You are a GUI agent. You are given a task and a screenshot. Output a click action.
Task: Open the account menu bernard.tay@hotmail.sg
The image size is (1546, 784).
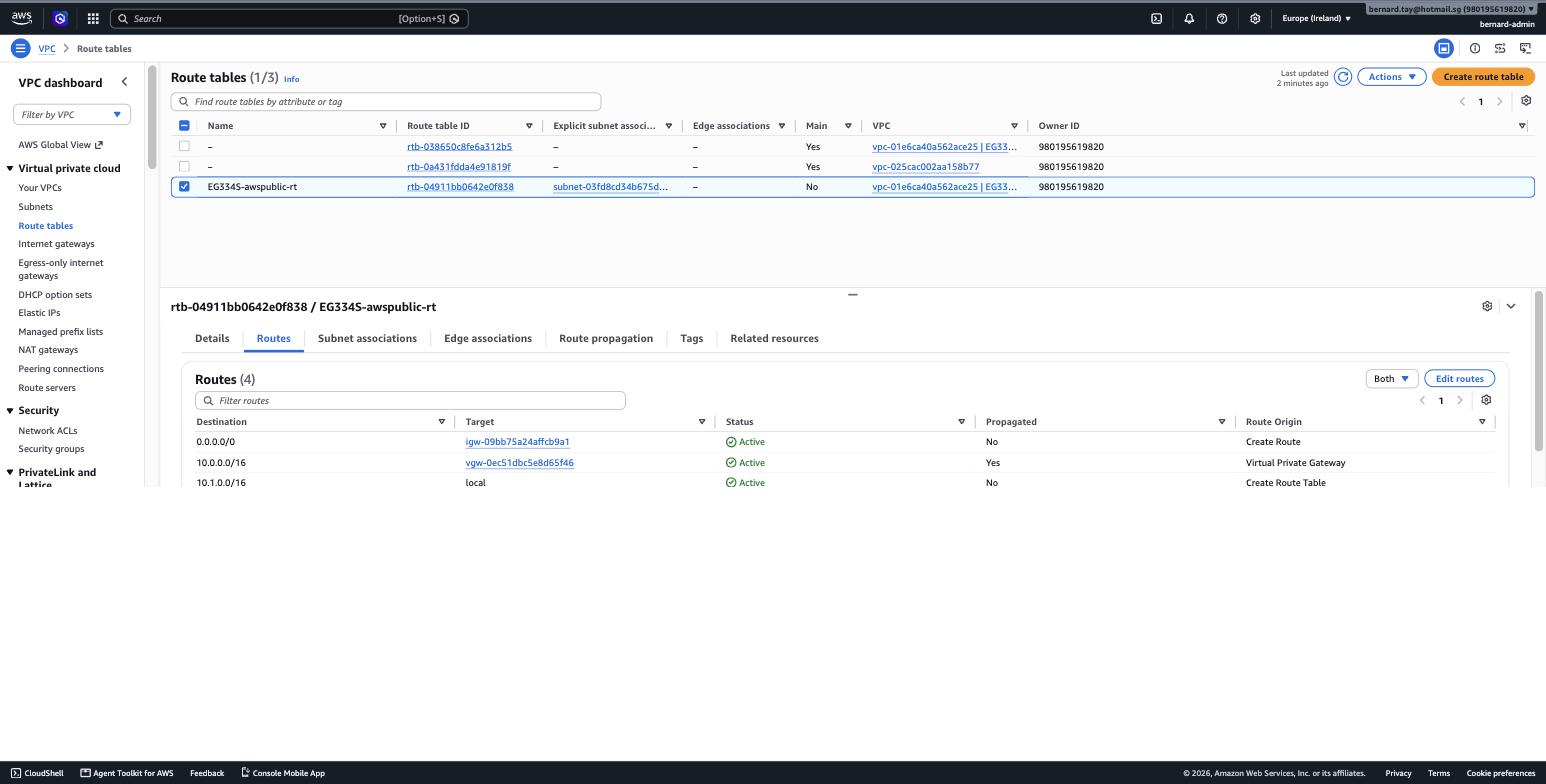click(x=1451, y=9)
